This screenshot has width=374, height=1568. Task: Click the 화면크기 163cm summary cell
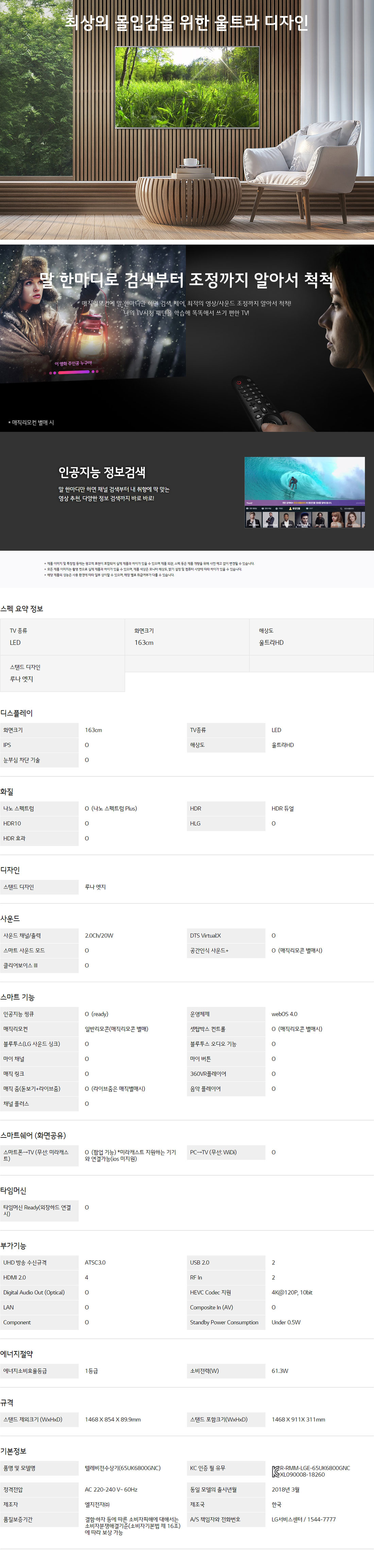pyautogui.click(x=187, y=637)
